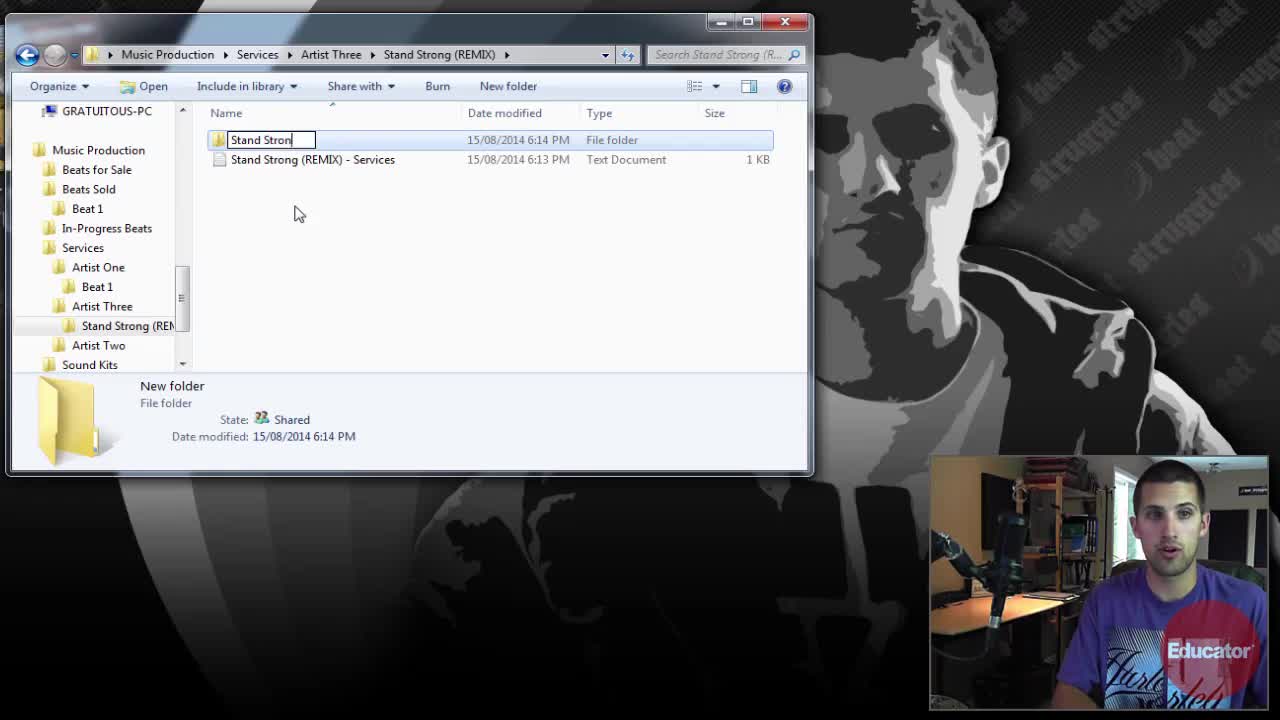The image size is (1280, 720).
Task: Click the Burn toolbar button
Action: (x=437, y=87)
